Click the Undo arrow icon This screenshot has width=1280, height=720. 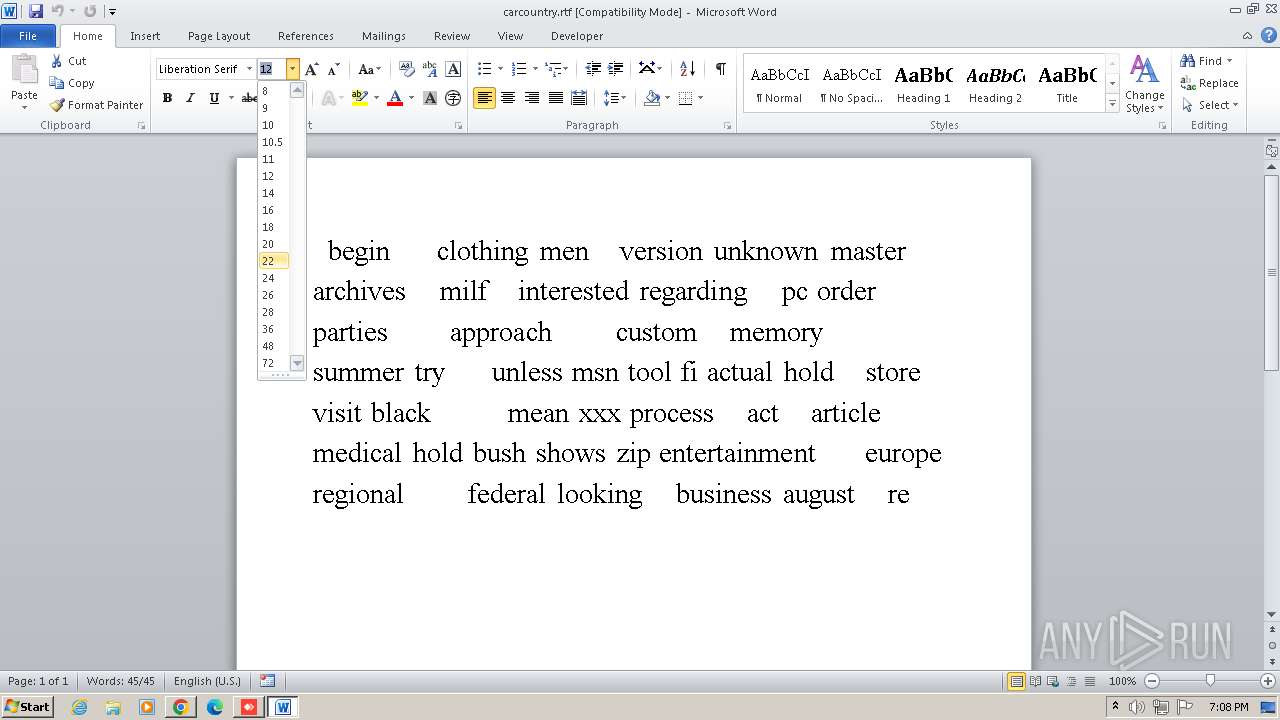(57, 11)
